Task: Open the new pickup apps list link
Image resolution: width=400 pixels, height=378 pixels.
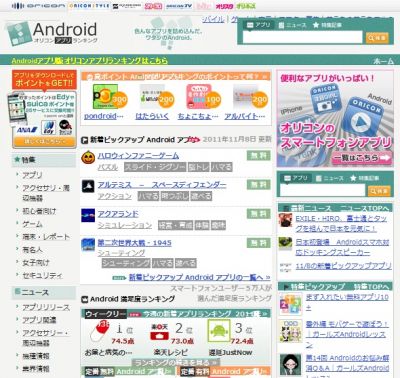Action: [x=199, y=277]
